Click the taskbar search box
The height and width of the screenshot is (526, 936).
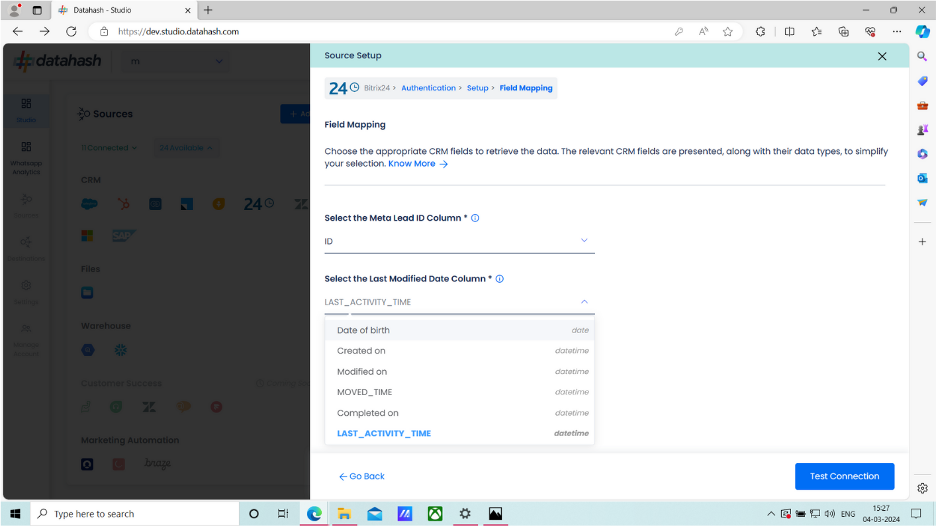134,513
